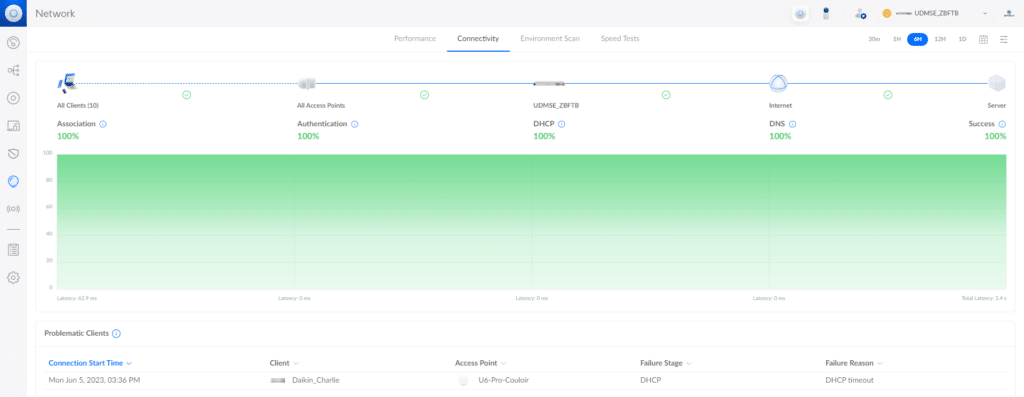Open Client Devices icon in sidebar
Screen dimensions: 1024x397
tap(13, 125)
